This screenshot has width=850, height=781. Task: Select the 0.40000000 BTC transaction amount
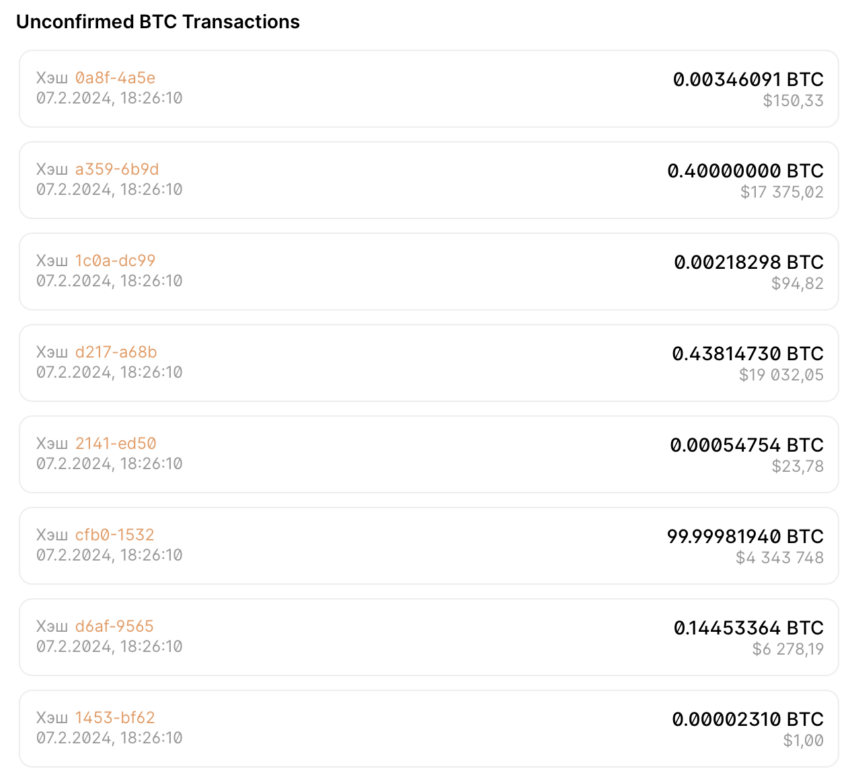(745, 171)
